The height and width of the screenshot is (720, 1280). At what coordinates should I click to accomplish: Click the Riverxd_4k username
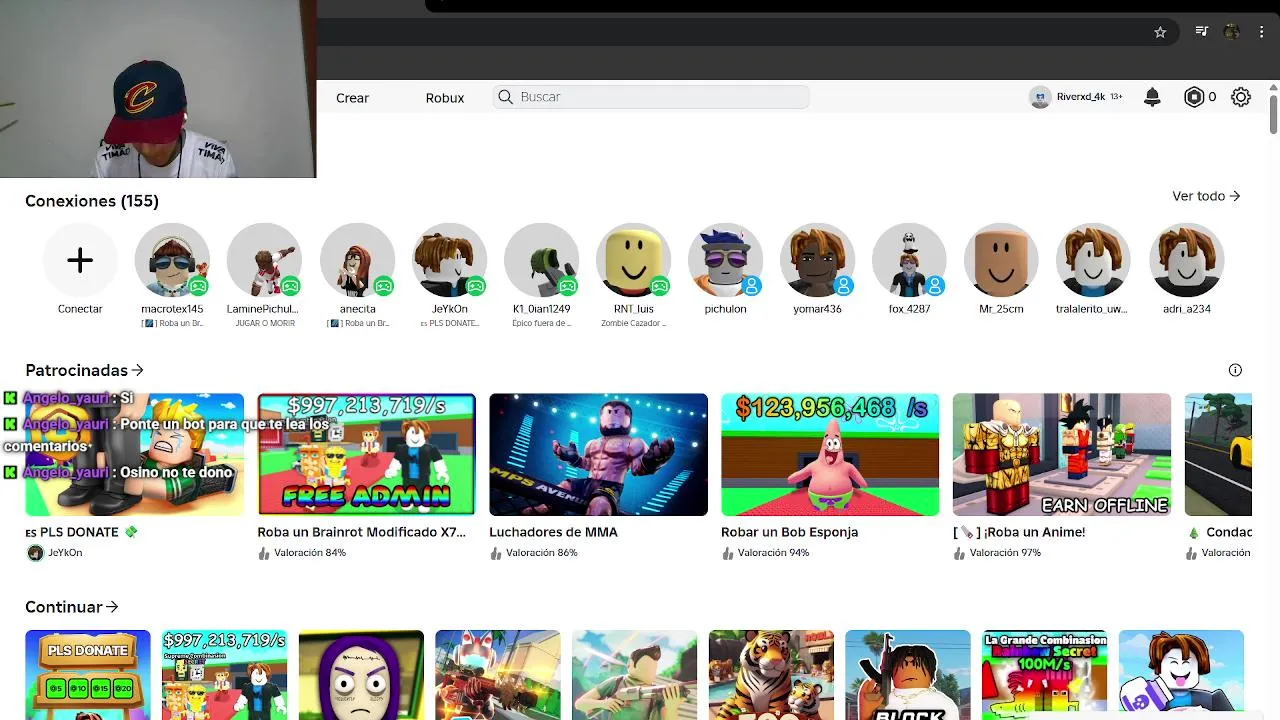tap(1081, 97)
